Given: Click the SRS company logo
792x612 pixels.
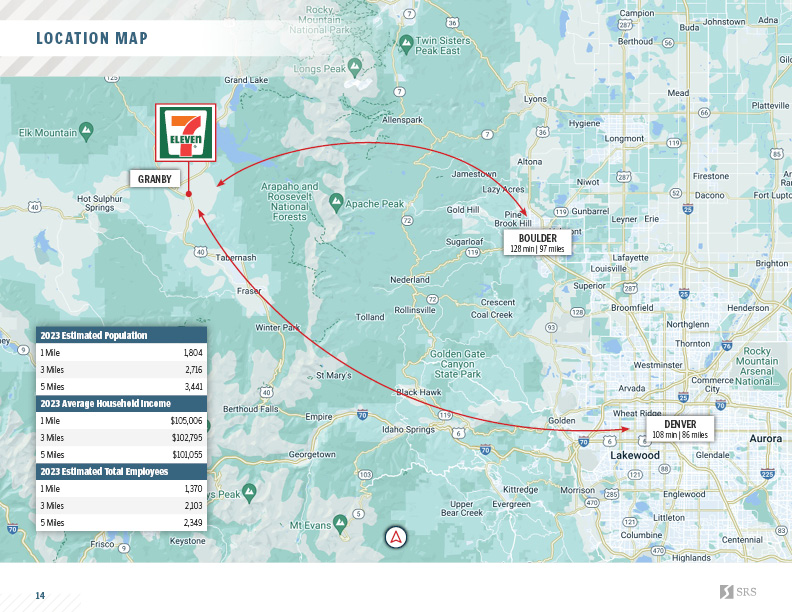Looking at the screenshot, I should coord(737,592).
